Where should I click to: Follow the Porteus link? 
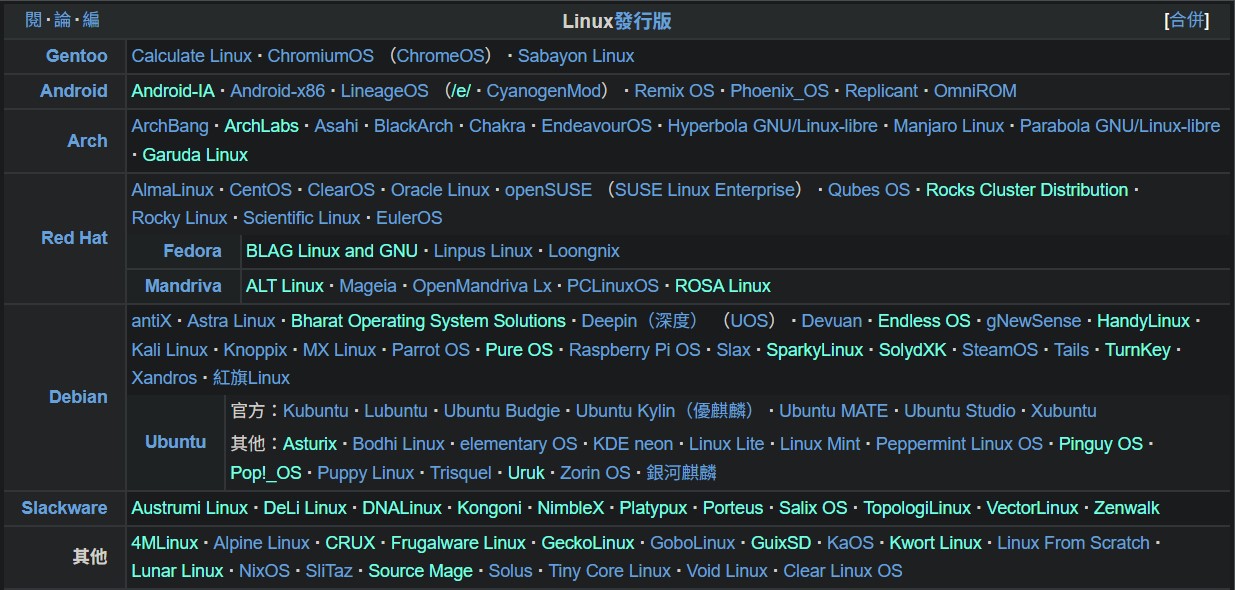click(x=733, y=508)
